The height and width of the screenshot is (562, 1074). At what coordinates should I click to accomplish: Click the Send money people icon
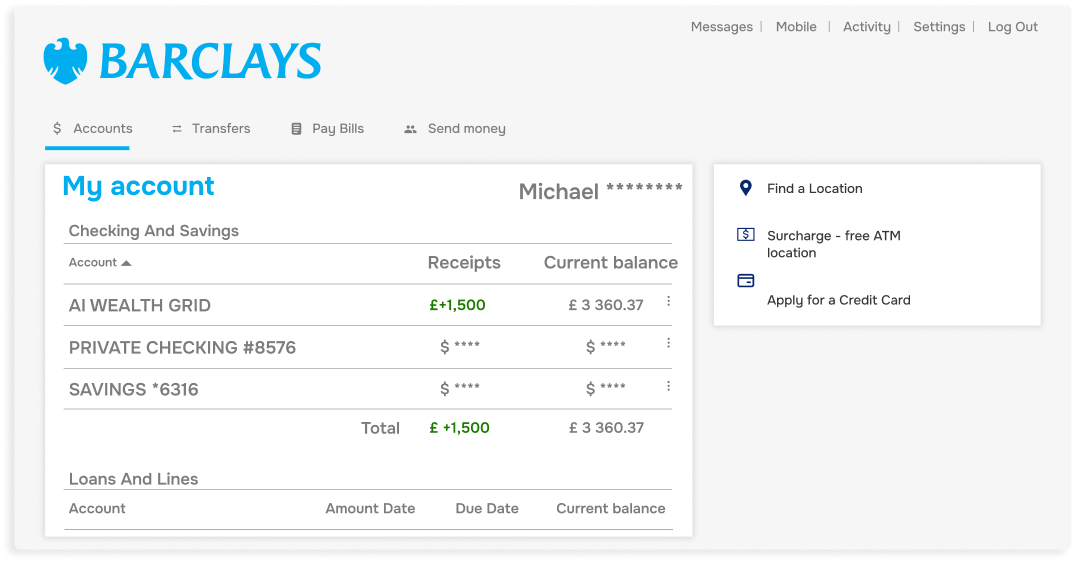click(x=410, y=129)
